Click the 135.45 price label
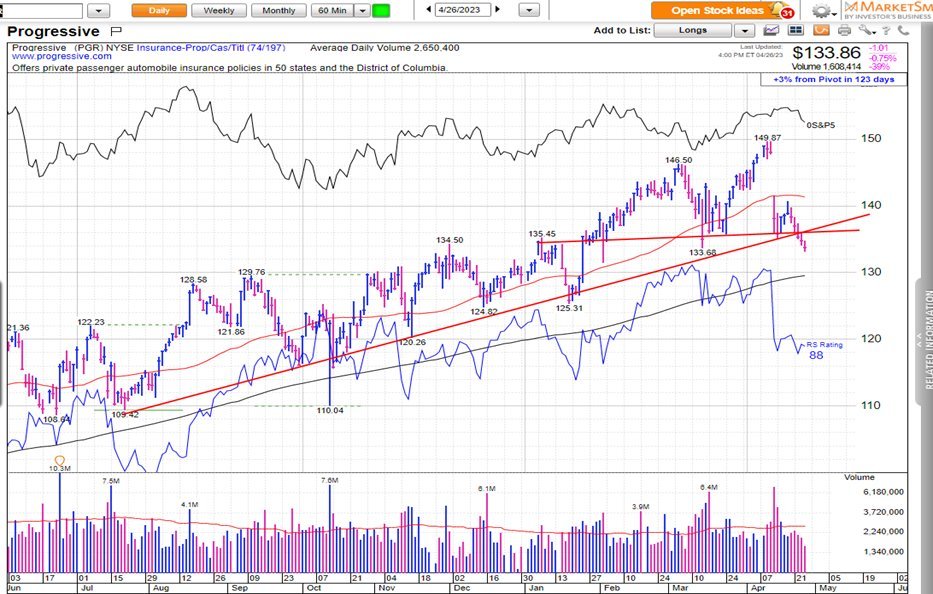This screenshot has height=594, width=933. 542,234
